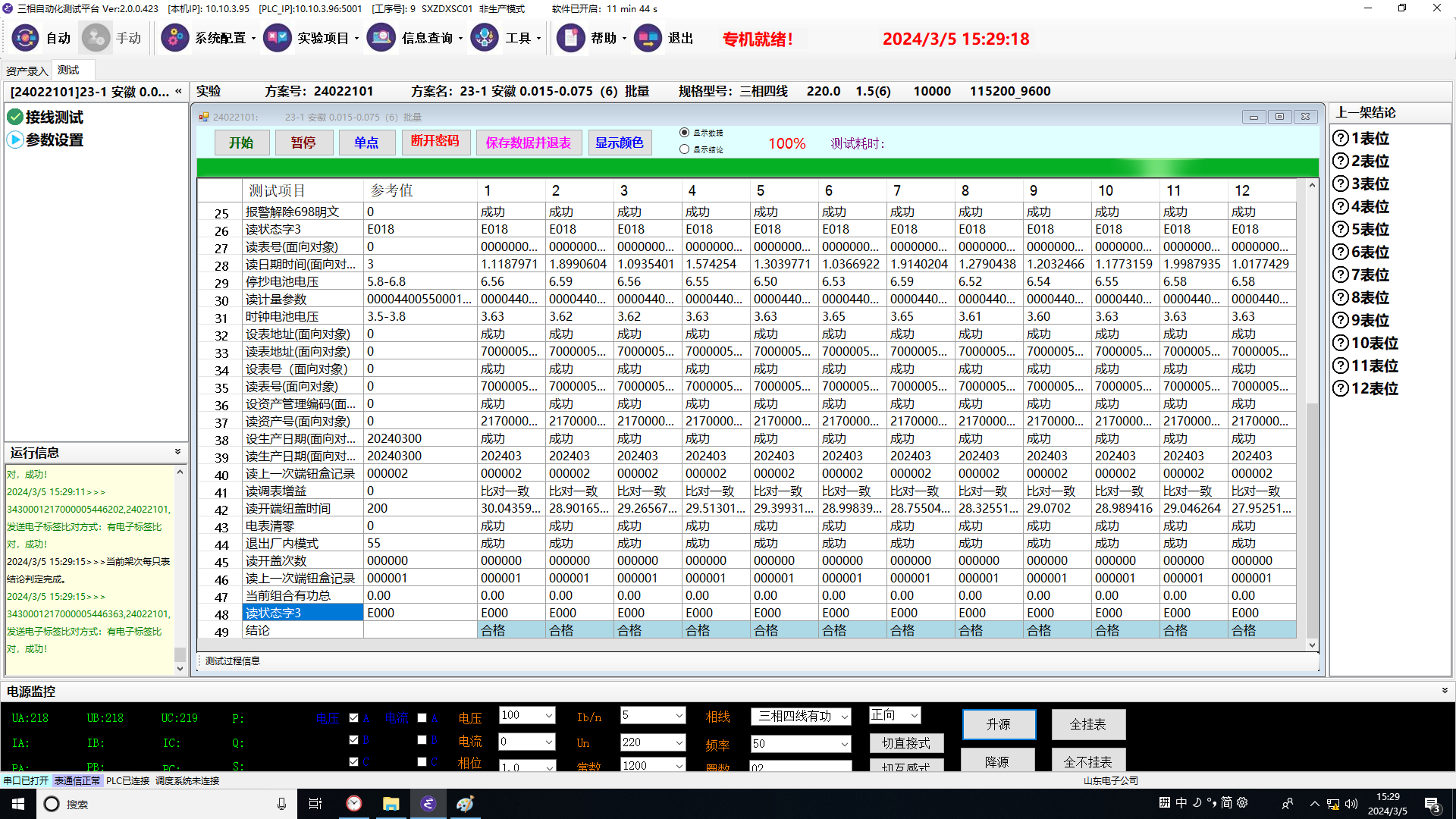This screenshot has height=819, width=1456.
Task: Select 参数设置 in the left tree
Action: [x=54, y=140]
